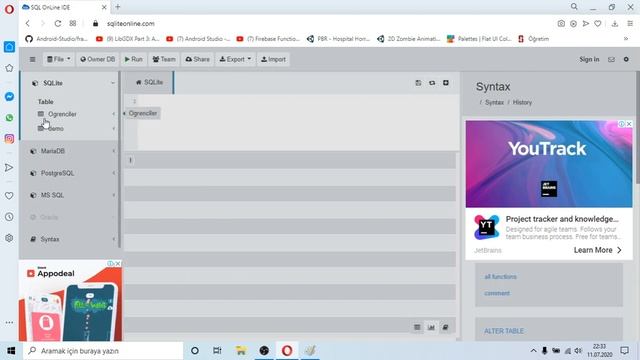Open browser downloads icon
Image resolution: width=640 pixels, height=360 pixels.
click(x=615, y=24)
